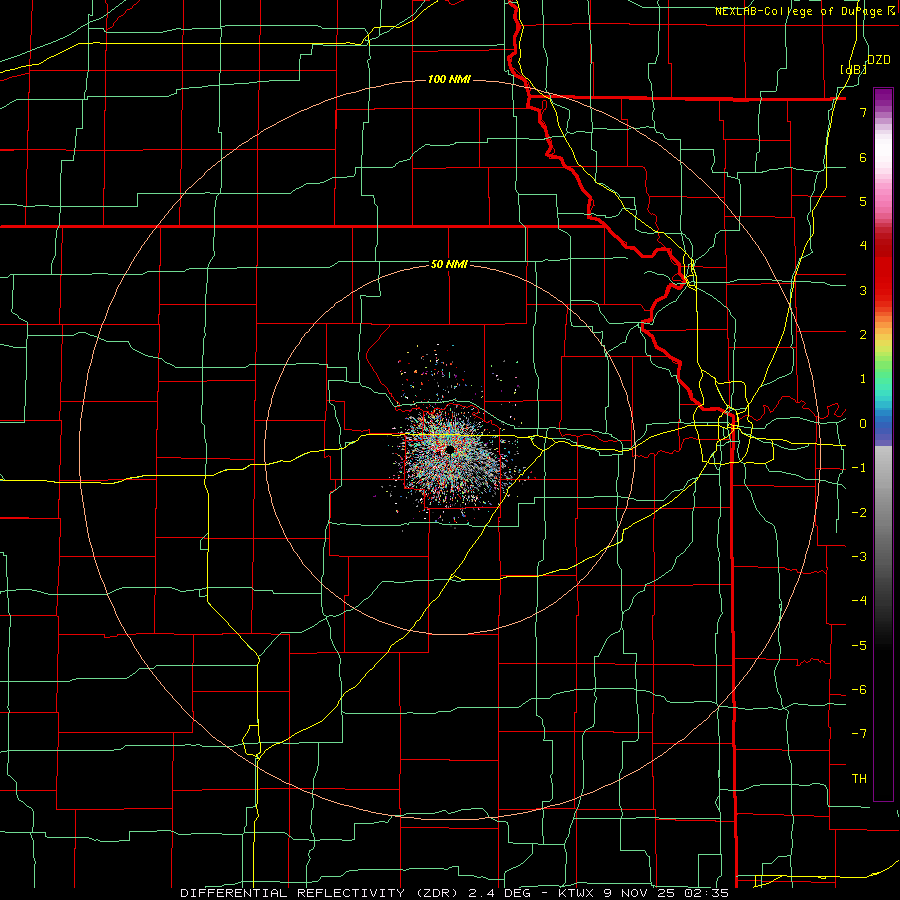Click the 50 NMI range ring label

449,264
